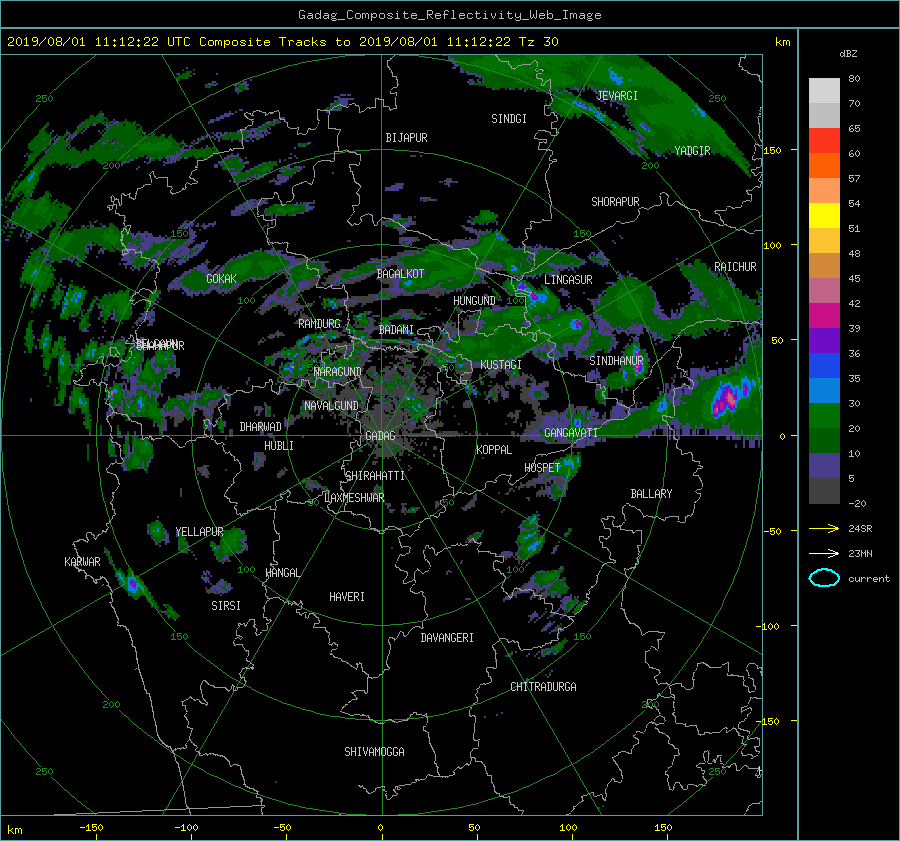Select the blue 36 dBZ color swatch
The height and width of the screenshot is (841, 900).
tap(824, 366)
